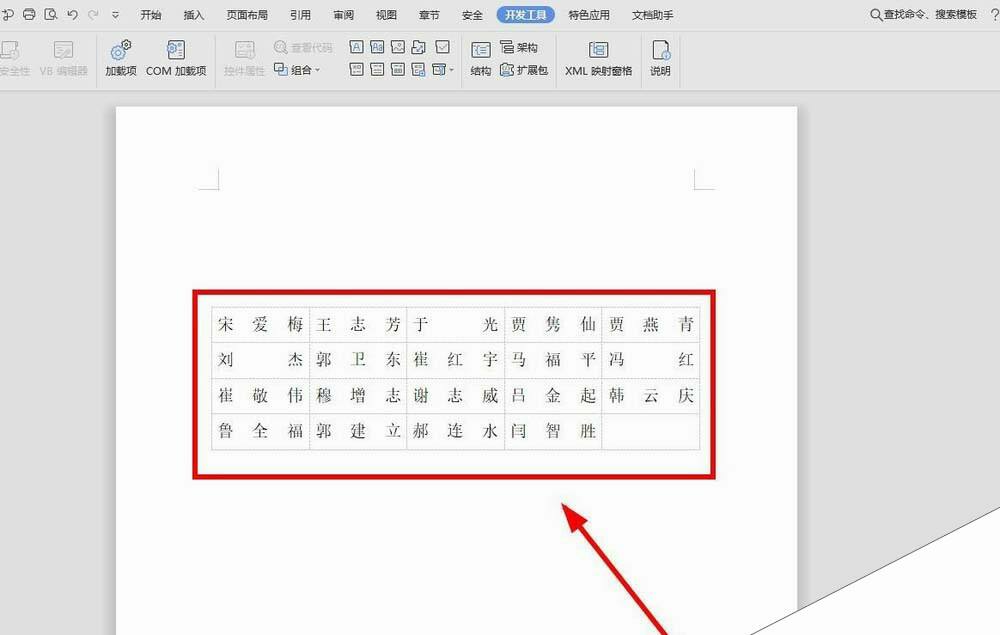Click the table cell 吕金起
Image resolution: width=1000 pixels, height=635 pixels.
553,395
